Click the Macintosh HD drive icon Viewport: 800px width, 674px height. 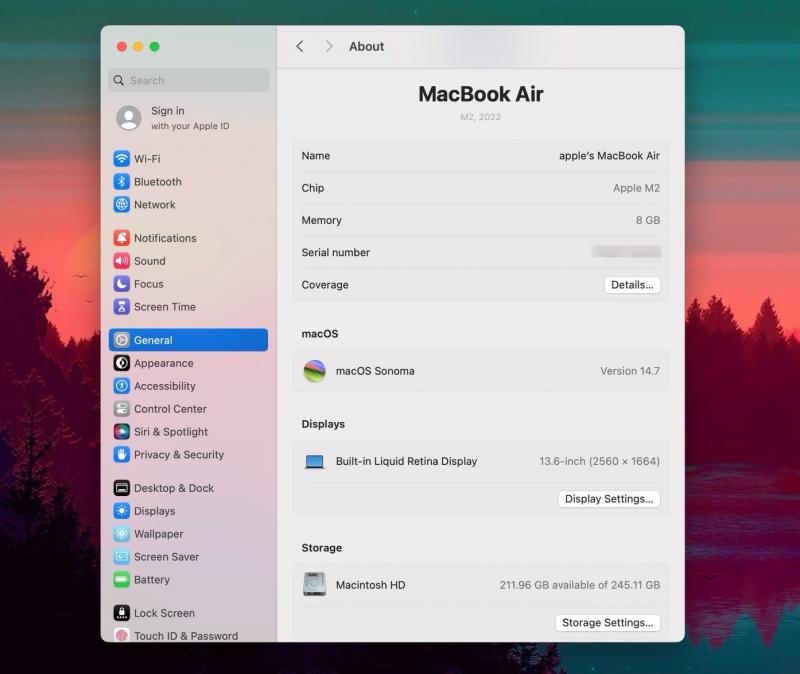tap(315, 585)
